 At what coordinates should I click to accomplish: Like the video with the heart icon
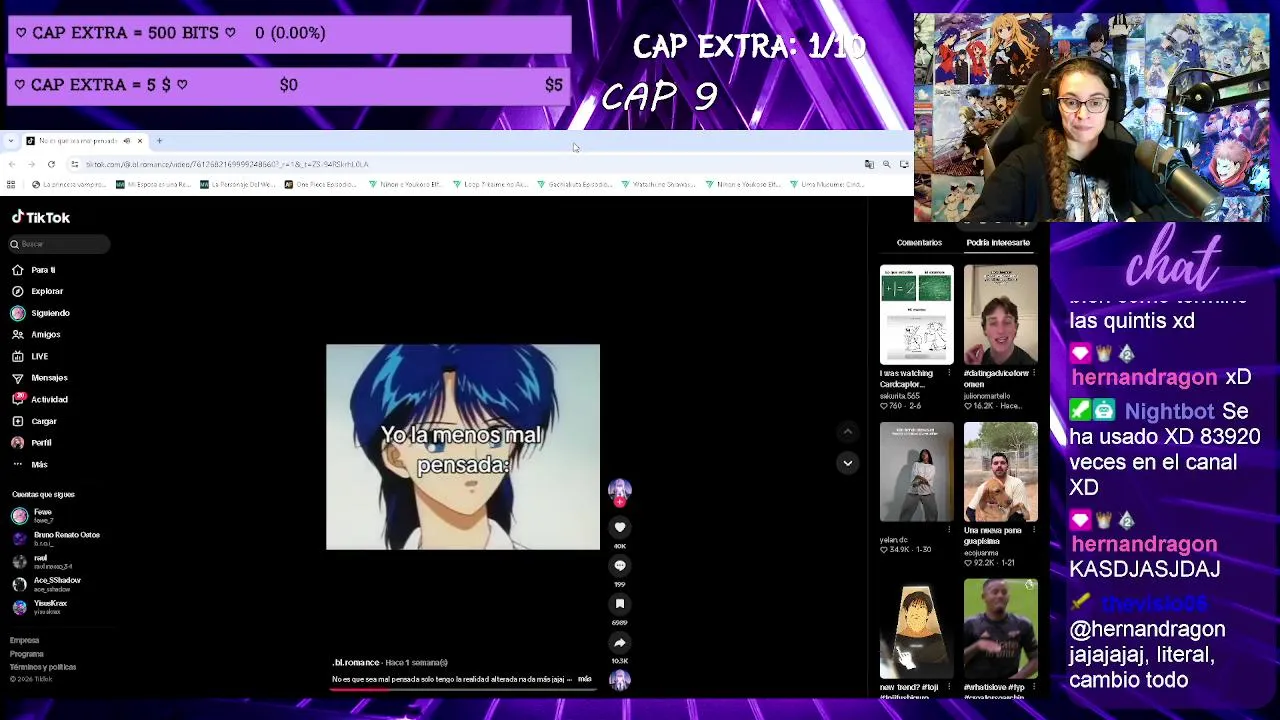pyautogui.click(x=620, y=527)
